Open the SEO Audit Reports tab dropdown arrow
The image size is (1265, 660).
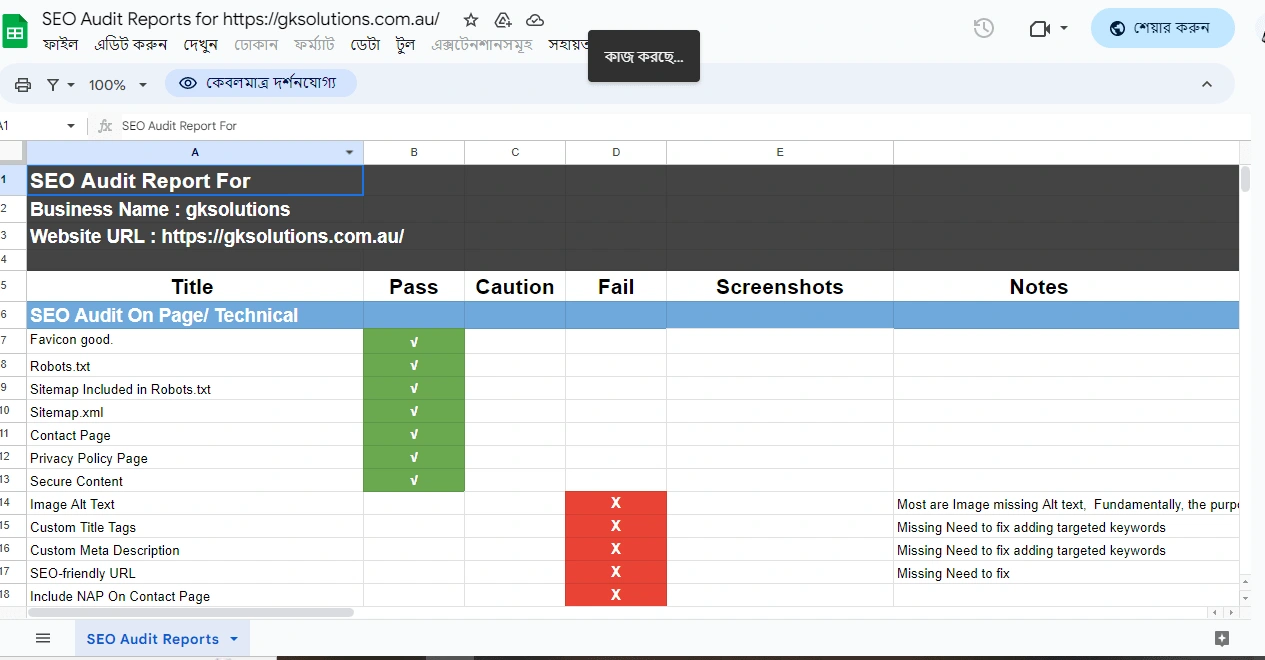coord(234,638)
